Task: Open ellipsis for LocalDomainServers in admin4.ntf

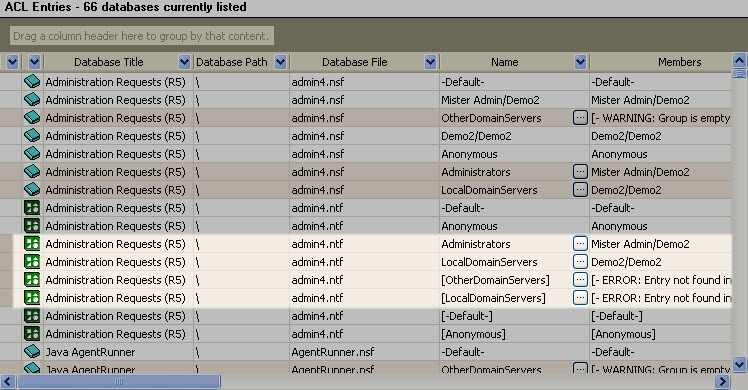Action: point(580,262)
